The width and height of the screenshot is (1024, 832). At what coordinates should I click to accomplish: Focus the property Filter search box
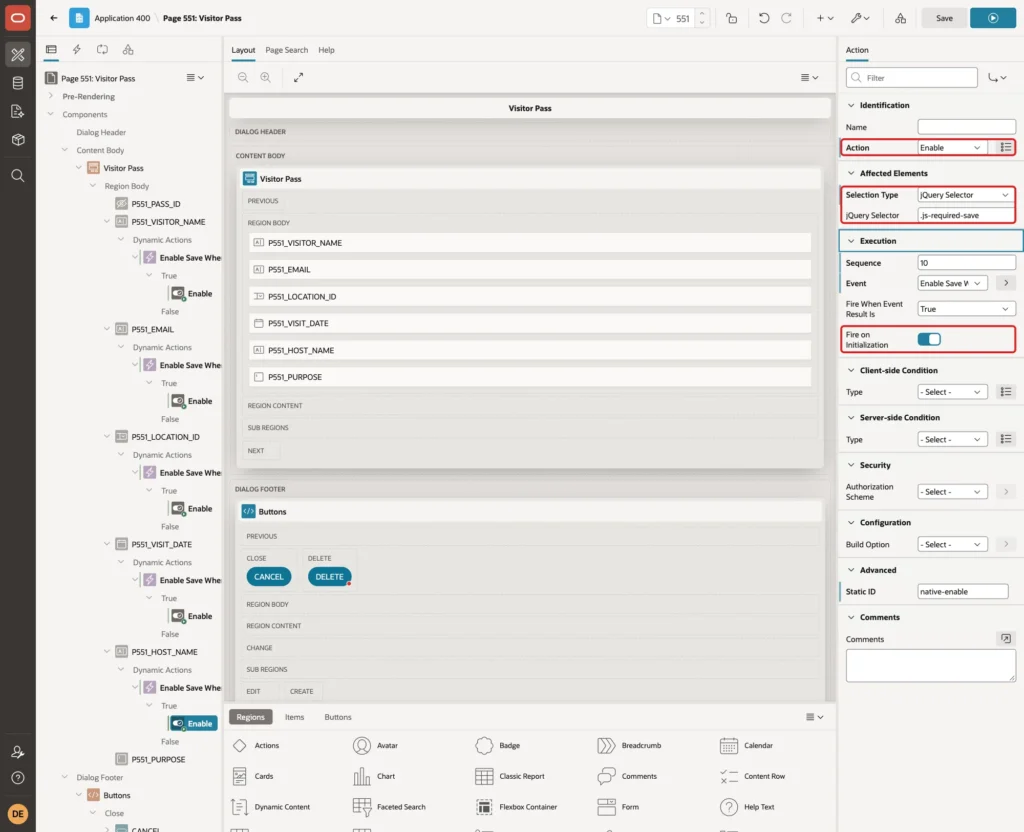[x=912, y=78]
